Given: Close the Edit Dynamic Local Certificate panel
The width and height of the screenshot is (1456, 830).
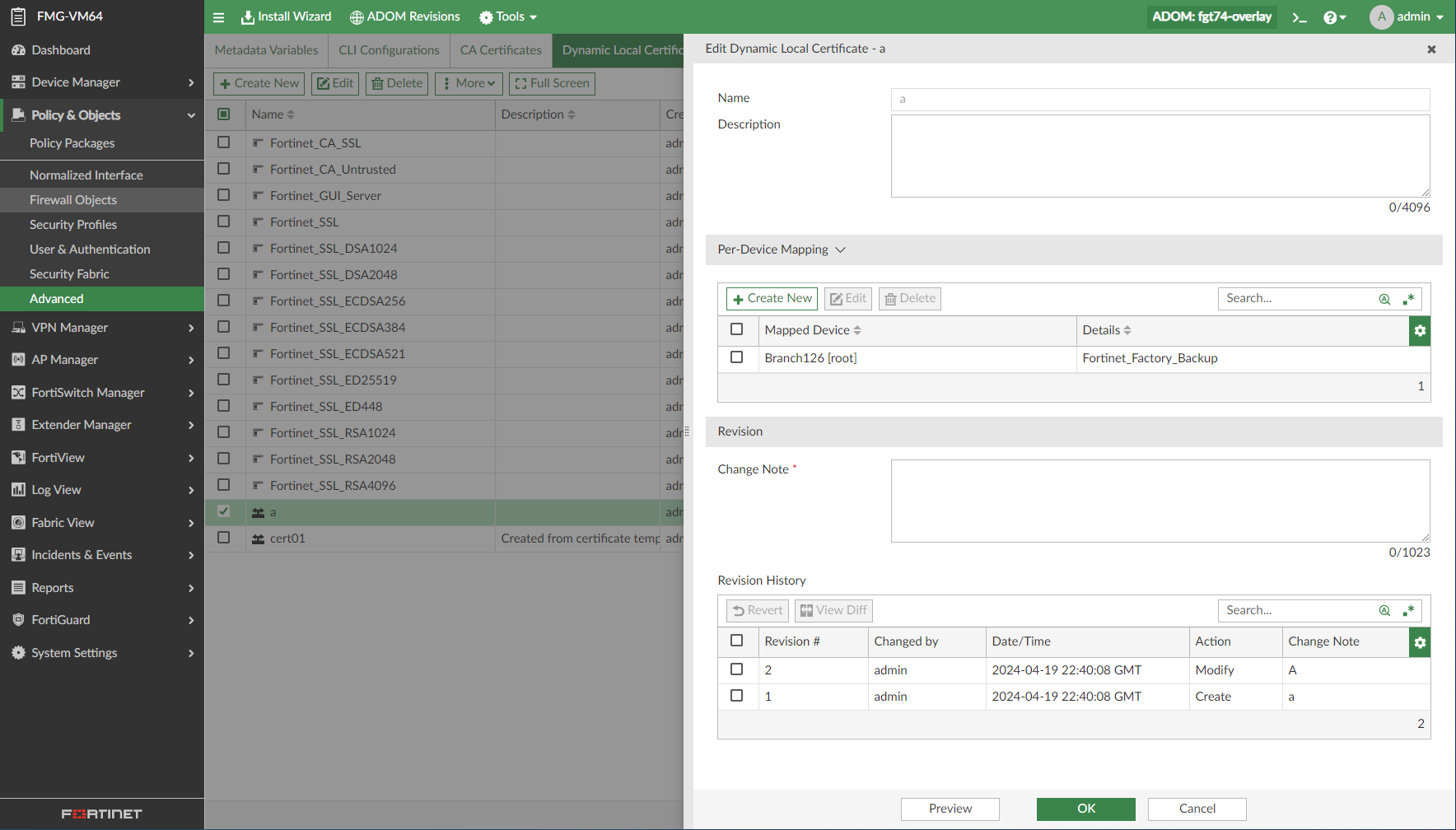Looking at the screenshot, I should pyautogui.click(x=1431, y=49).
